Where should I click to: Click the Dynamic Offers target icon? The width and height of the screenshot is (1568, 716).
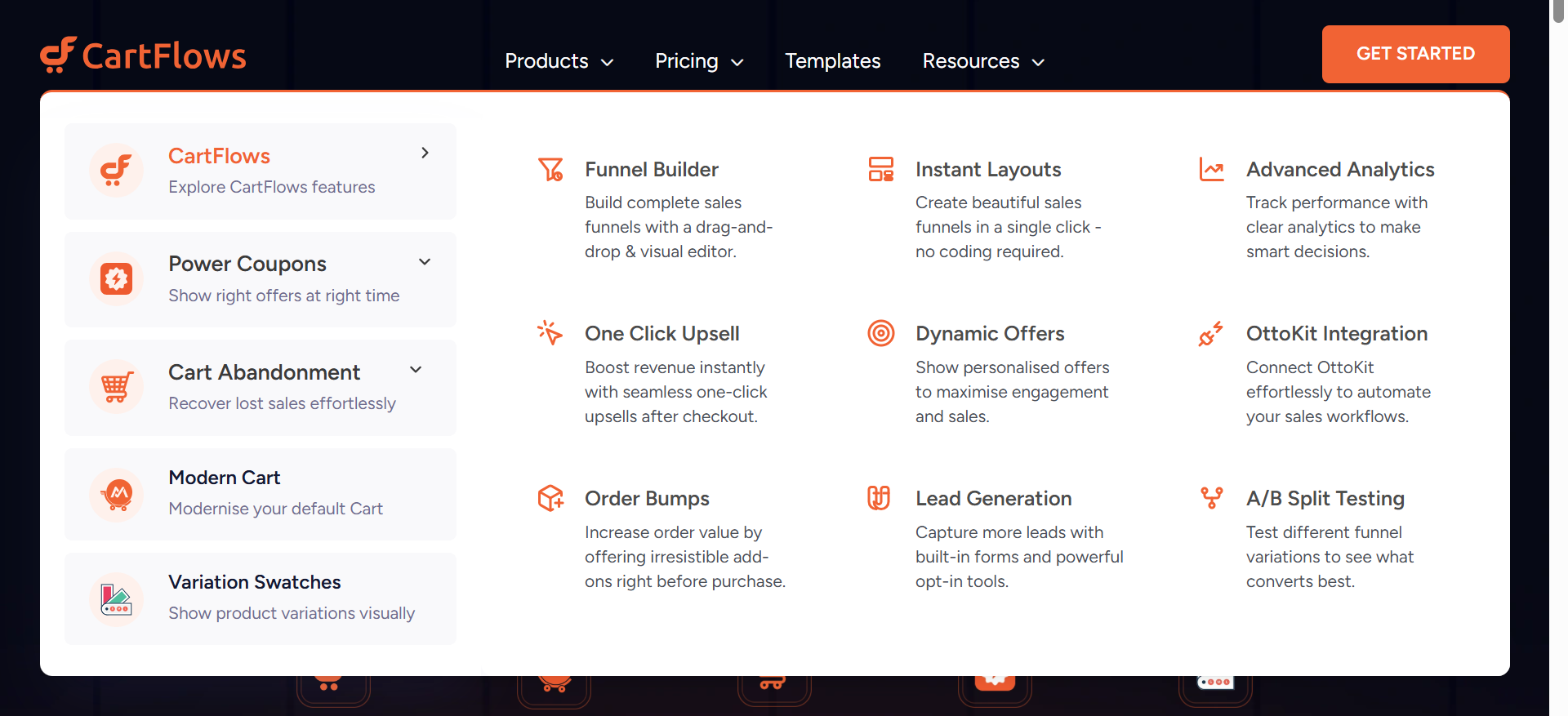click(881, 333)
